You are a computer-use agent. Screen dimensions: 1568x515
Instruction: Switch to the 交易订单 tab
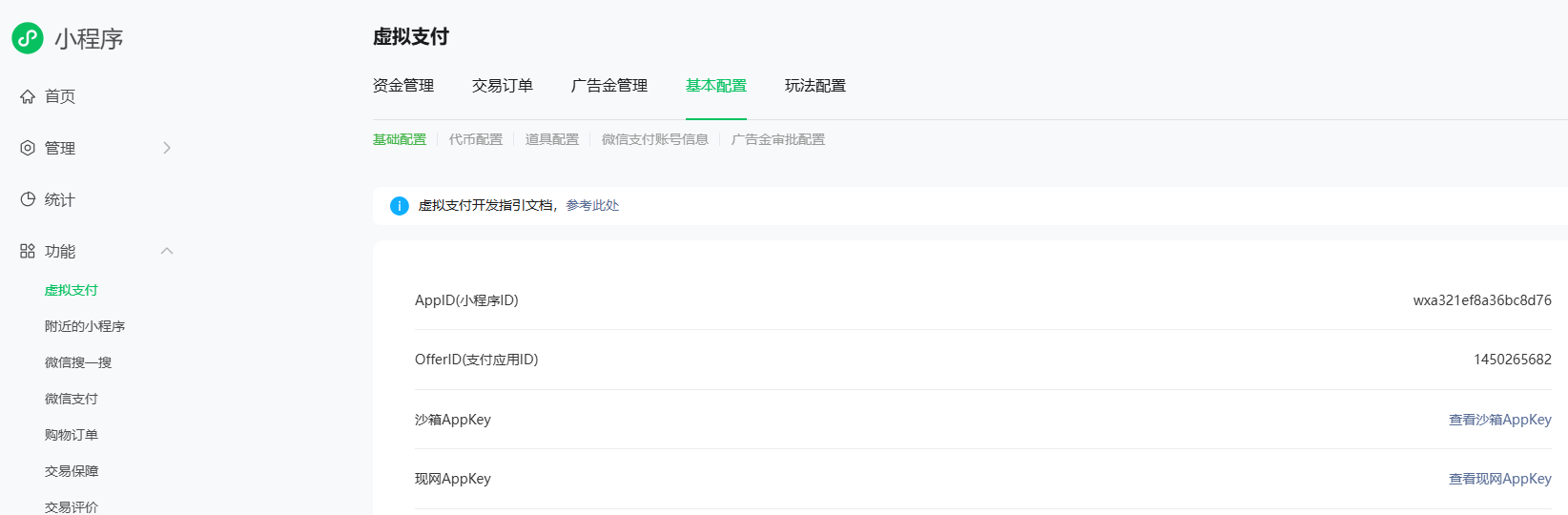pyautogui.click(x=503, y=86)
